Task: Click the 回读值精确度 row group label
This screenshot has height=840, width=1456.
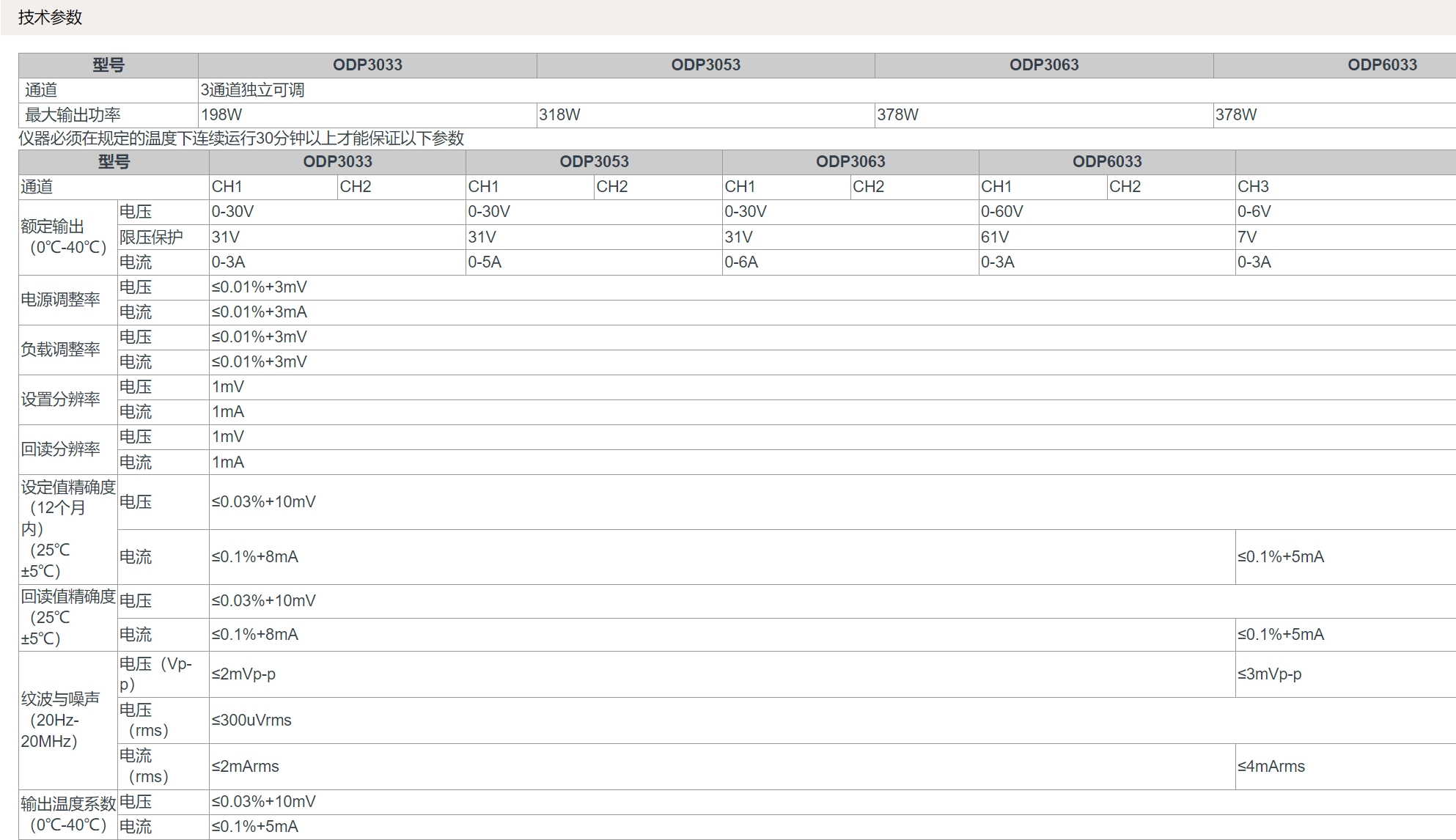Action: click(x=68, y=617)
